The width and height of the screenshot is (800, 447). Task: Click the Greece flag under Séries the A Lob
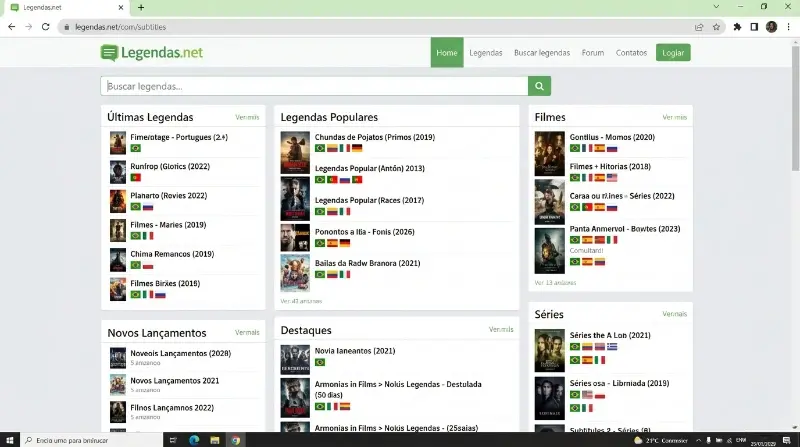pos(612,346)
